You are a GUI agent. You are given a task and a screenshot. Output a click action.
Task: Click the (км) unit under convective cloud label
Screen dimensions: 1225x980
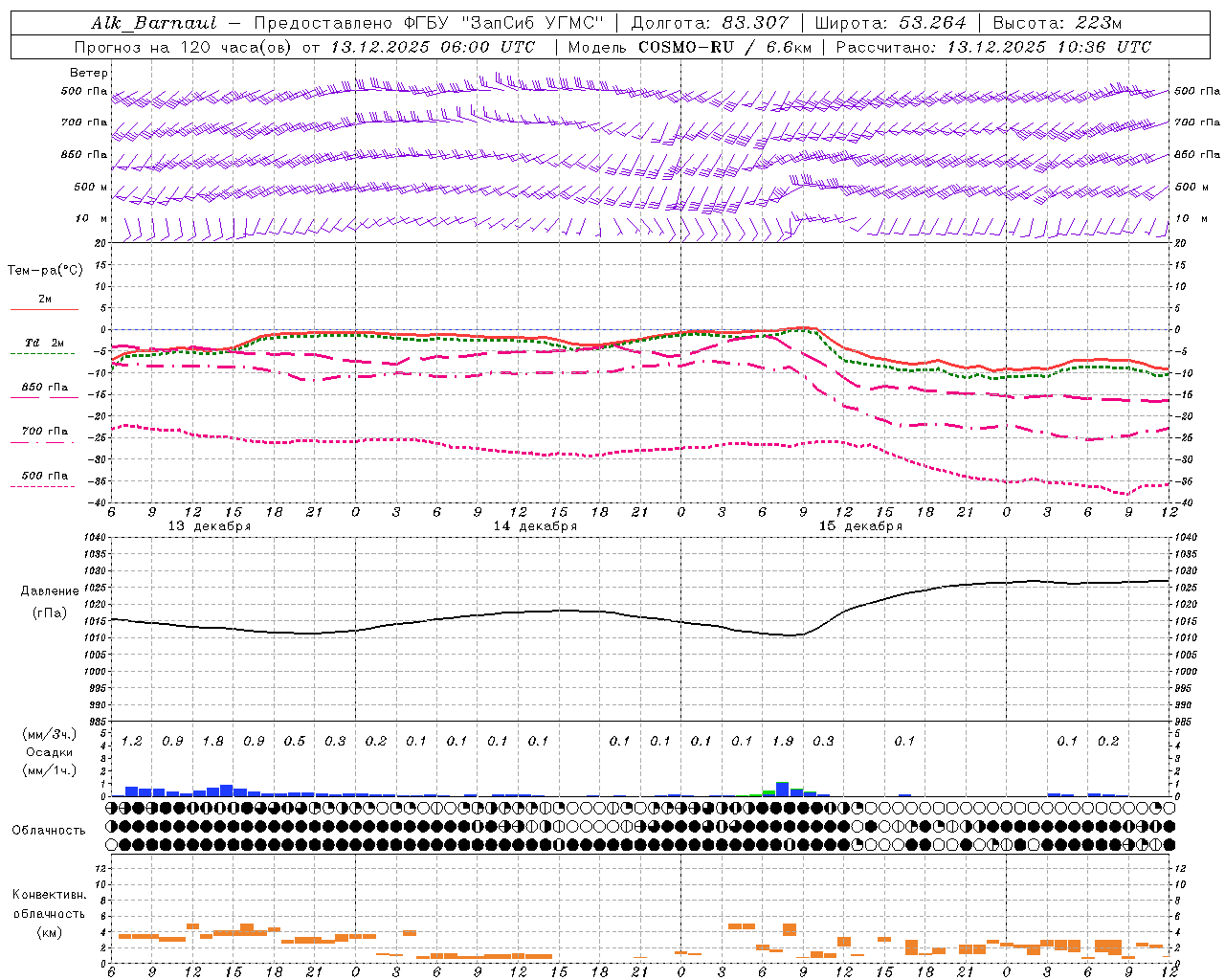tap(49, 932)
